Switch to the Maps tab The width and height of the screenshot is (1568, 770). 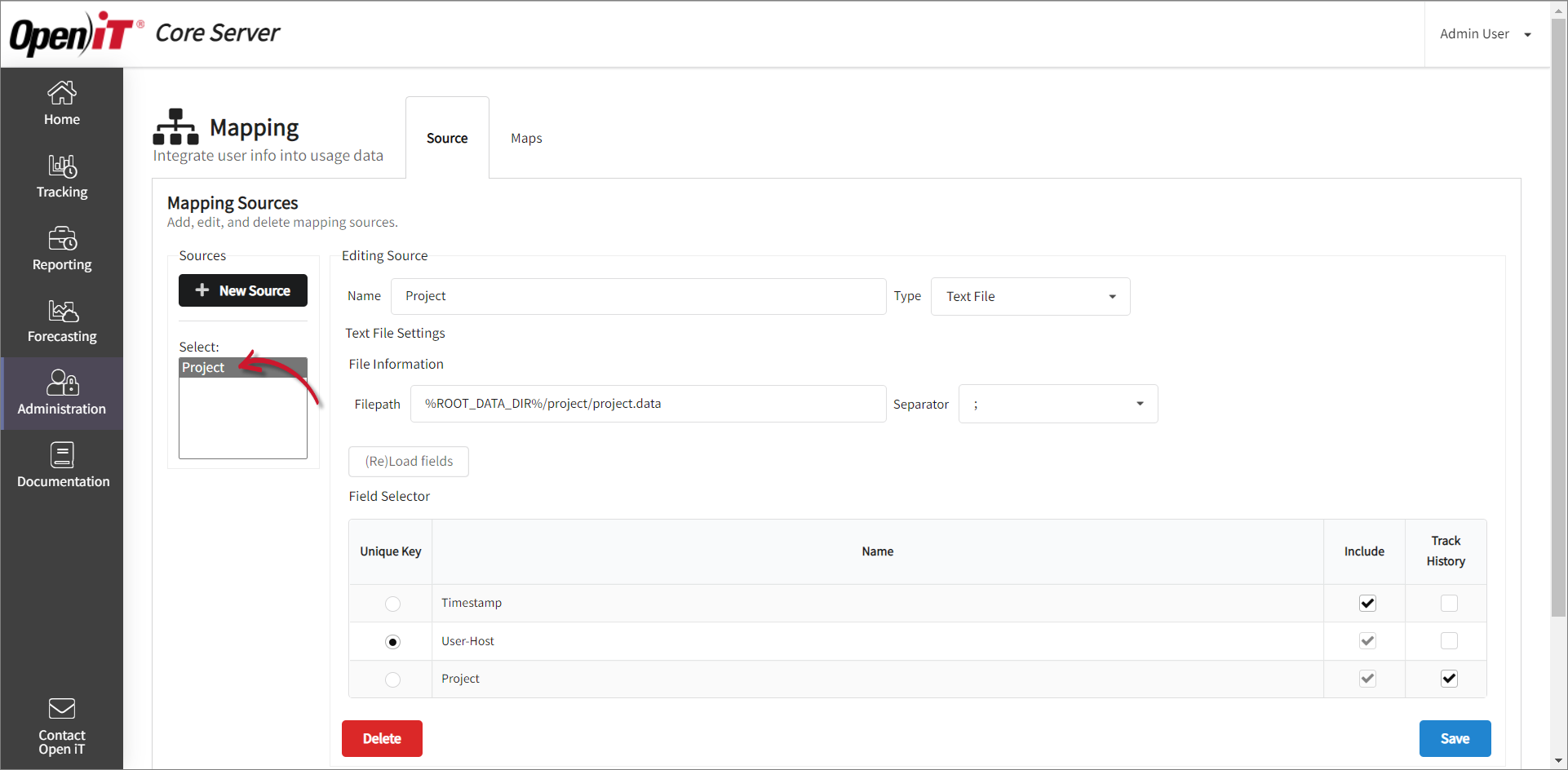tap(525, 138)
